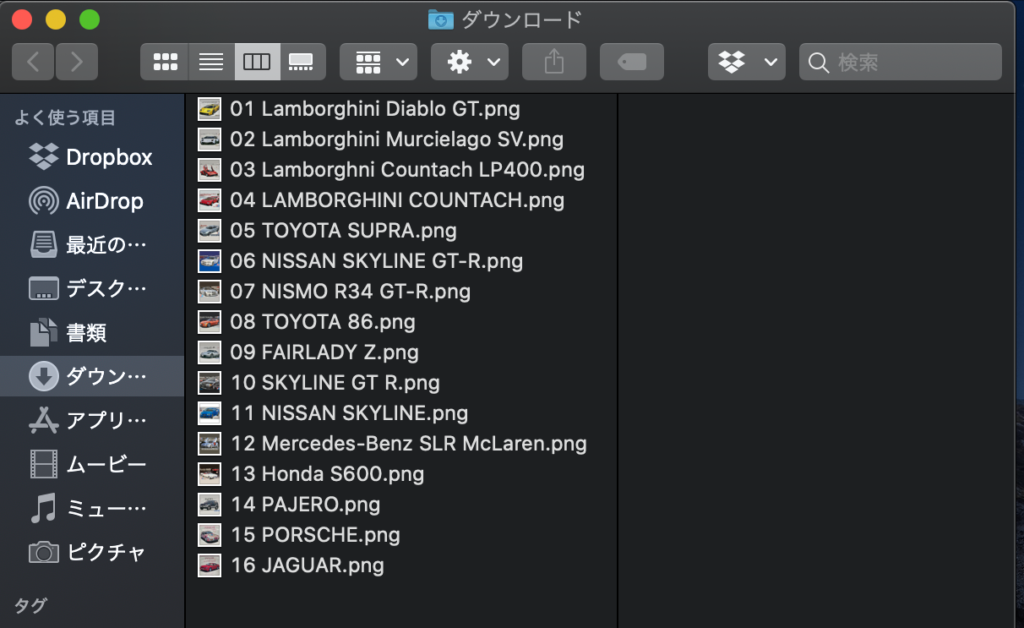
Task: Expand the Dropbox toolbar dropdown
Action: click(745, 62)
